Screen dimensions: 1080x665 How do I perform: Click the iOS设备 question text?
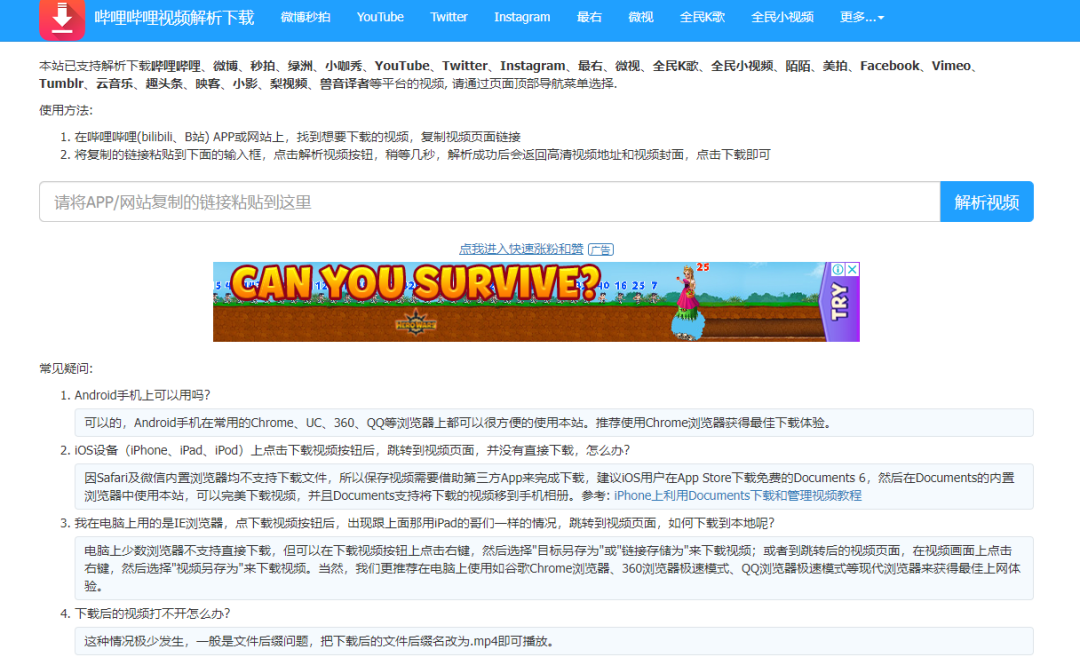coord(352,450)
